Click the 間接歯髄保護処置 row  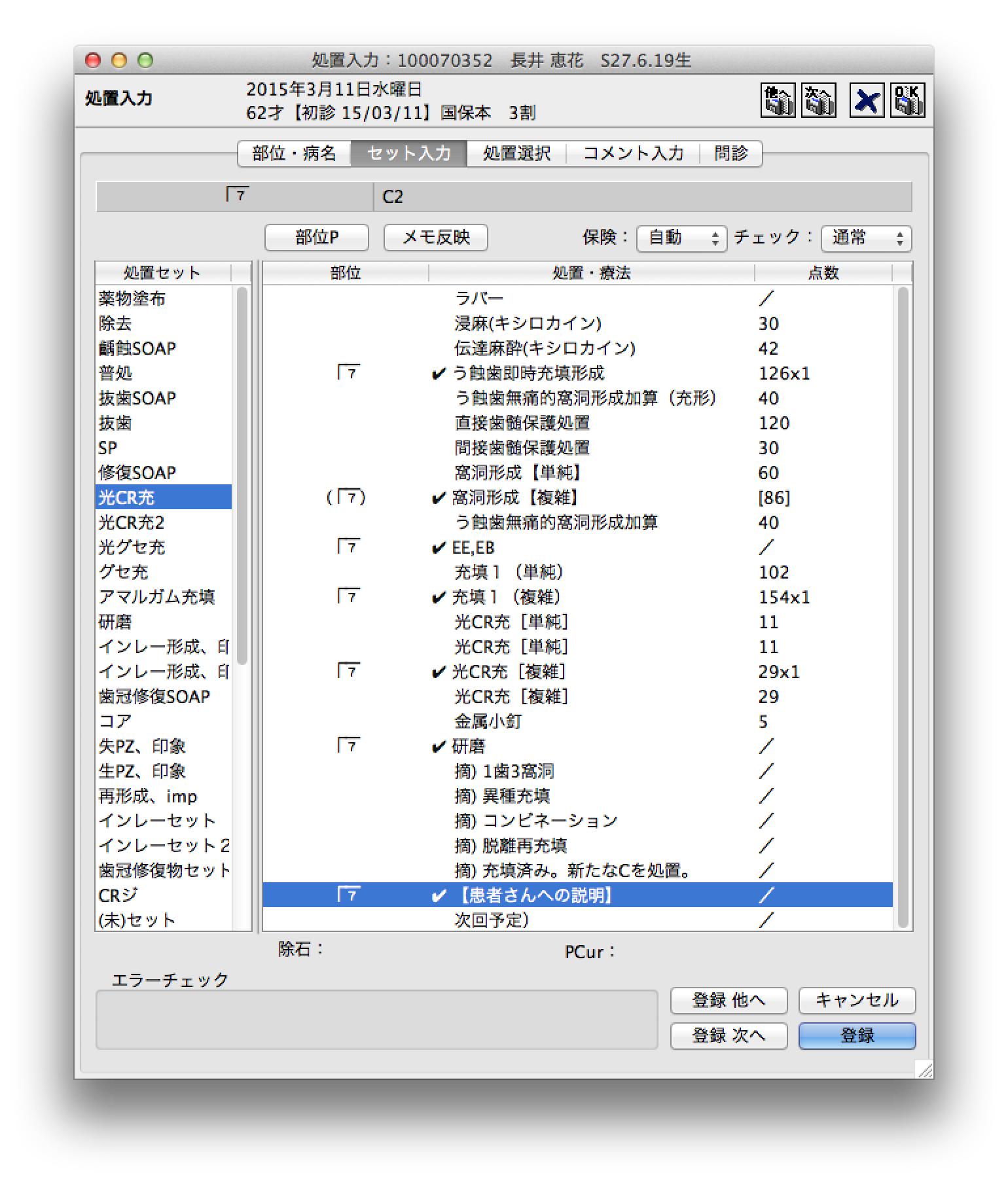point(578,448)
